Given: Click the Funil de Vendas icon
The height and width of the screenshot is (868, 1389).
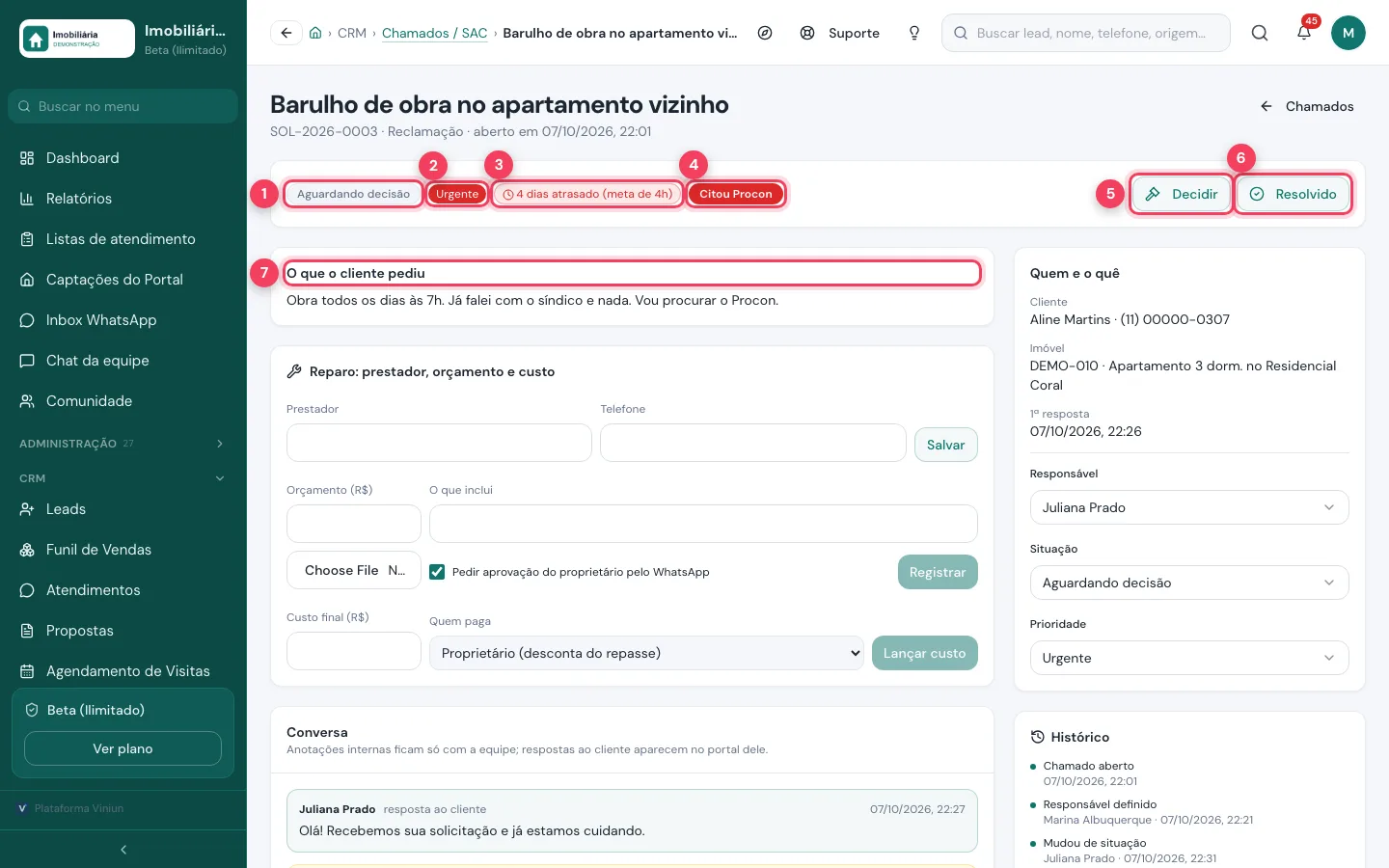Looking at the screenshot, I should [27, 550].
